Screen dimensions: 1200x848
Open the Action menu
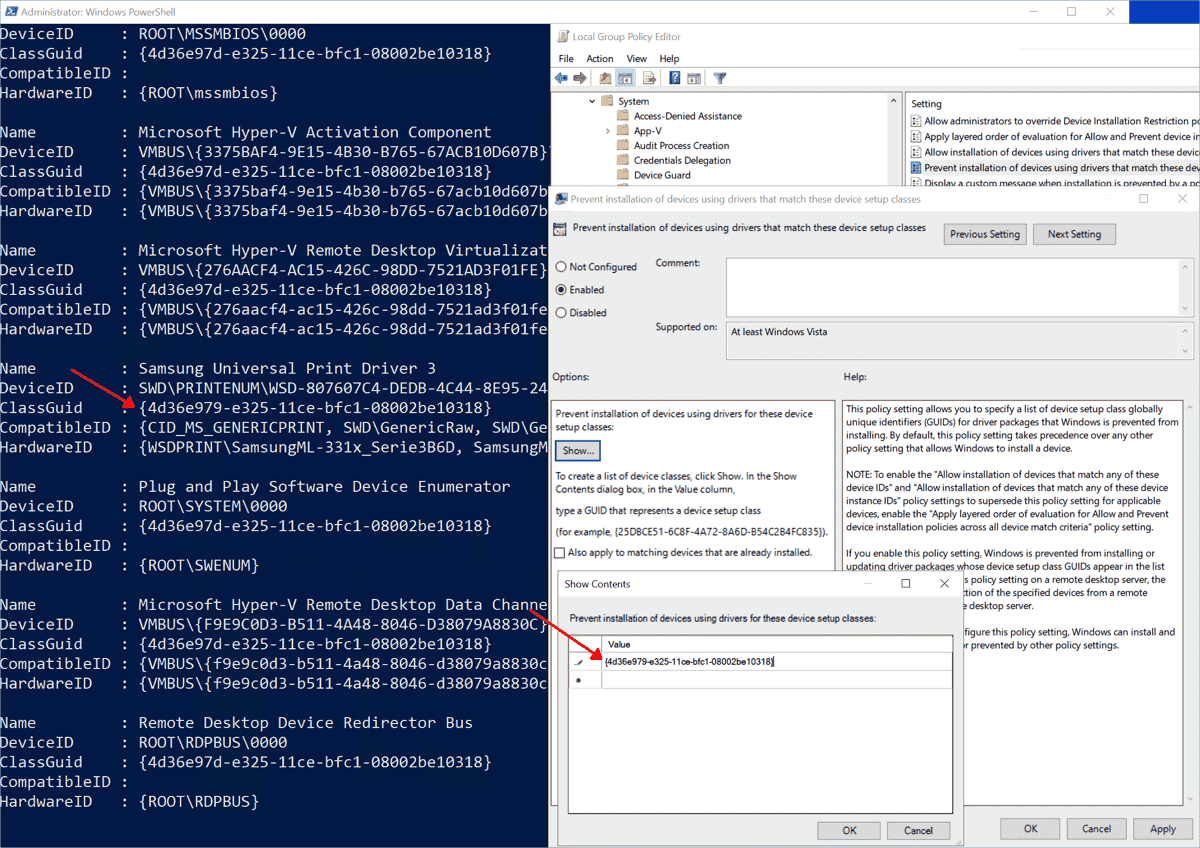point(600,58)
